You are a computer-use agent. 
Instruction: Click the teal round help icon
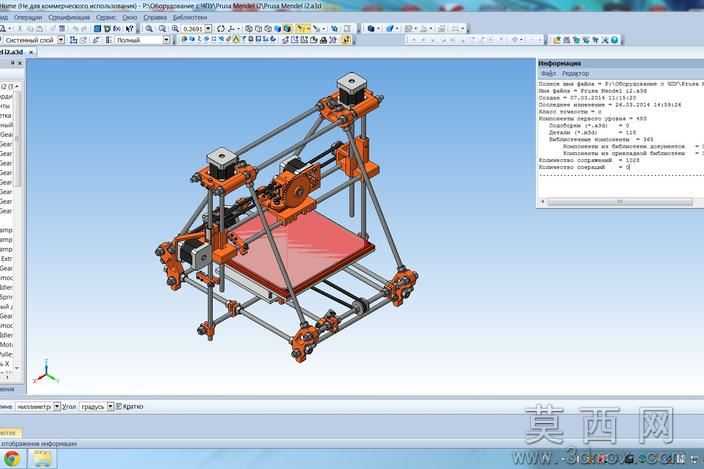614,40
